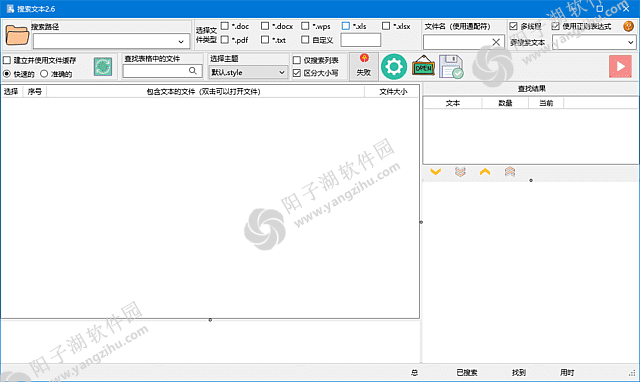Screen dimensions: 640x382
Task: Click the 当前 column header in results
Action: (546, 103)
